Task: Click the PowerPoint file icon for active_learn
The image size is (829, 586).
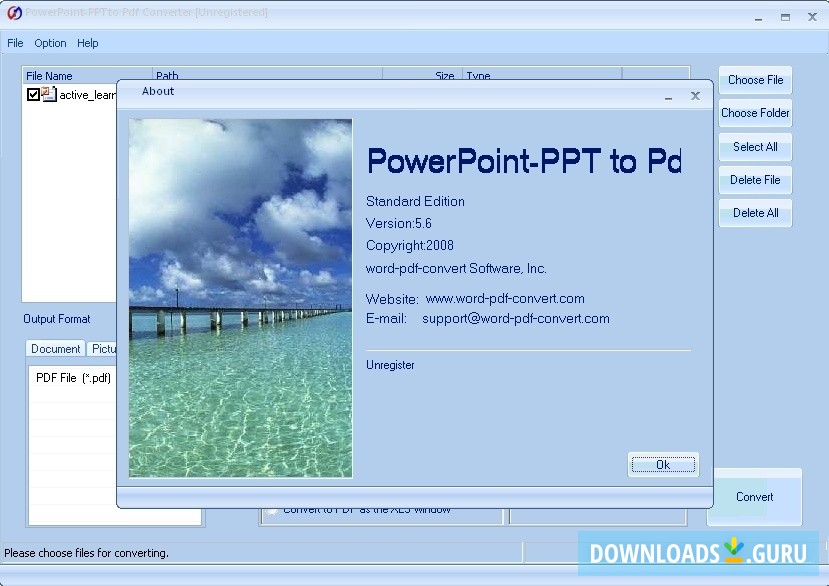Action: [49, 94]
